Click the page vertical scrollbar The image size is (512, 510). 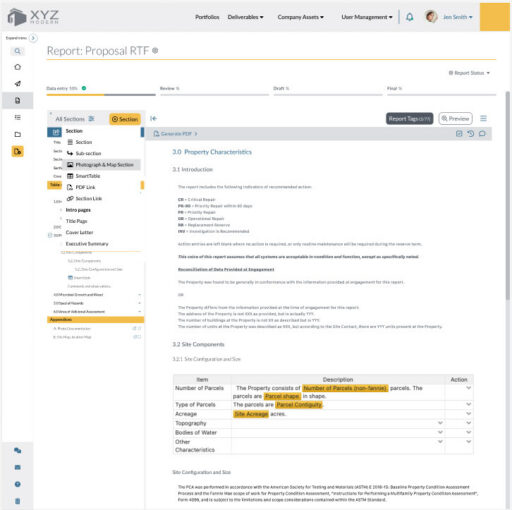coord(508,195)
